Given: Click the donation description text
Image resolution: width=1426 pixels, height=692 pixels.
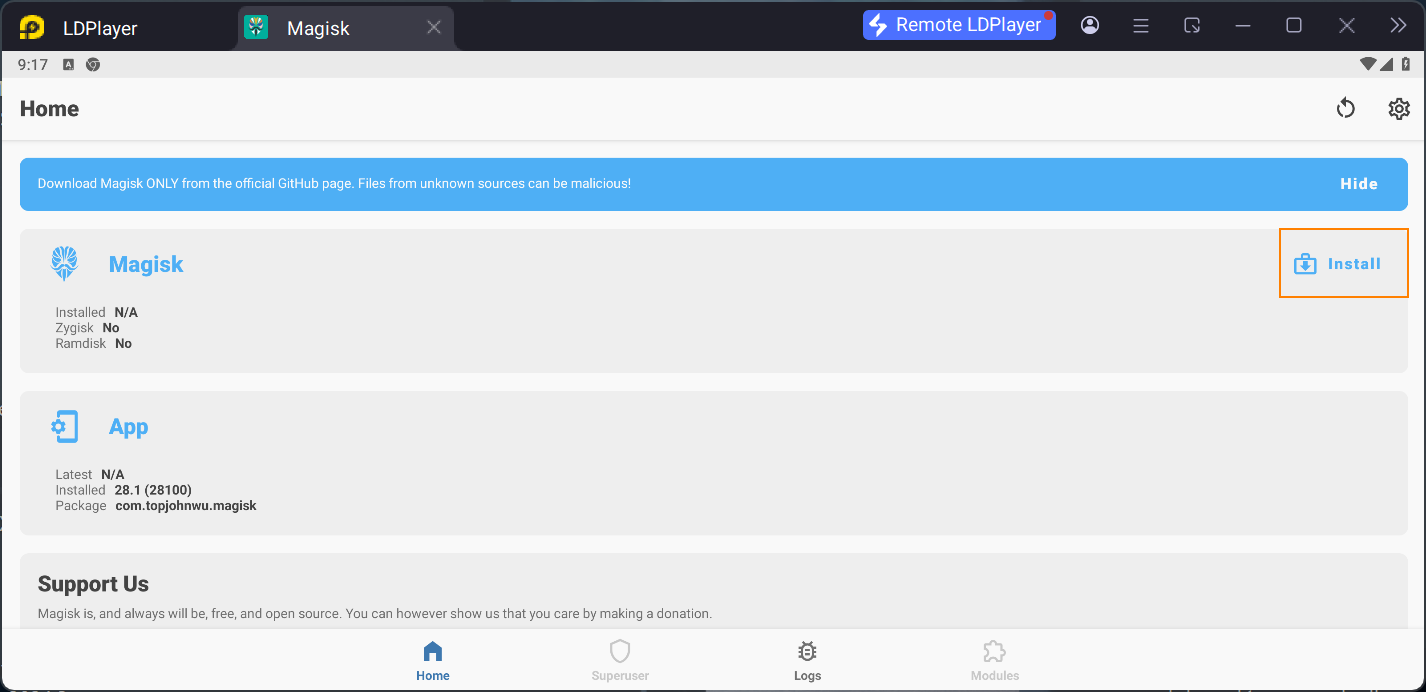Looking at the screenshot, I should pos(375,613).
